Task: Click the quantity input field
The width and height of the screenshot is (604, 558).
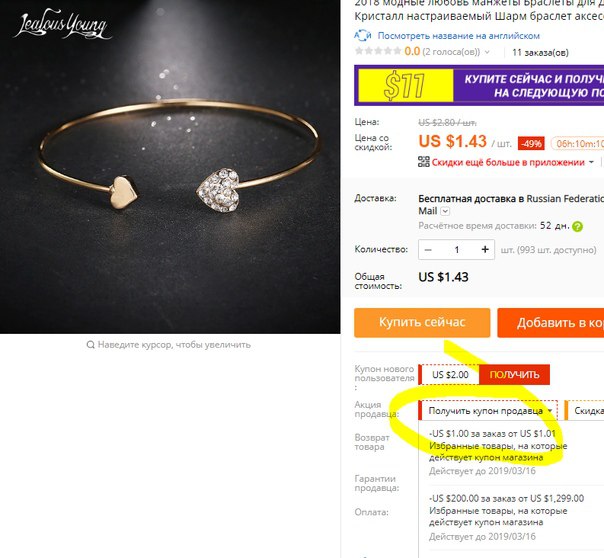Action: click(x=456, y=250)
